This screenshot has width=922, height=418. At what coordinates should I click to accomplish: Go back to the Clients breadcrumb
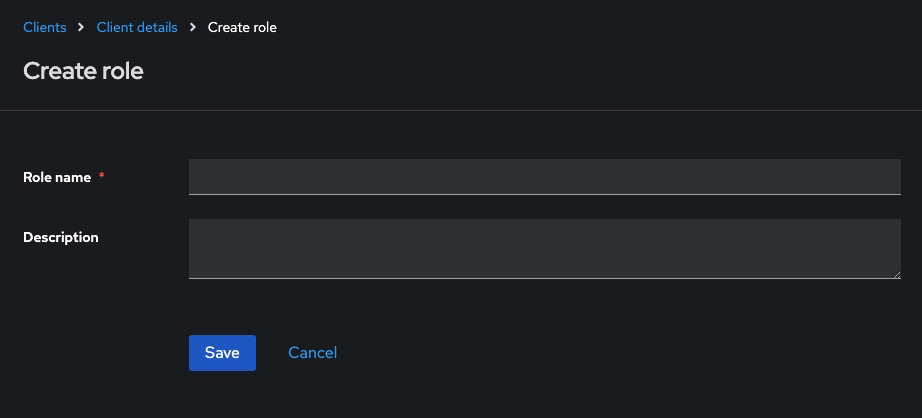tap(45, 28)
